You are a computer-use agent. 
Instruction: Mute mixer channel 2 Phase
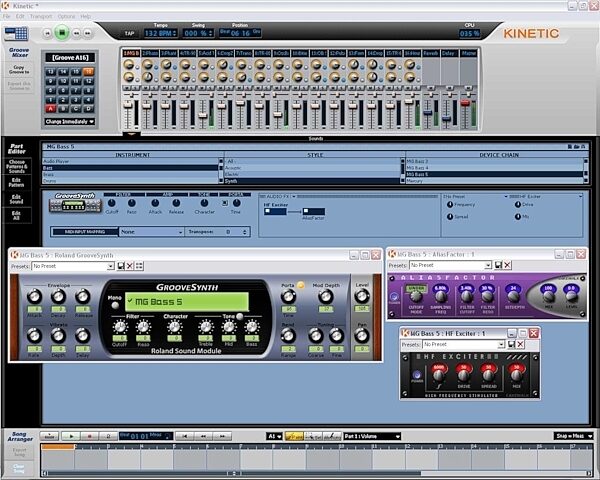[x=145, y=88]
